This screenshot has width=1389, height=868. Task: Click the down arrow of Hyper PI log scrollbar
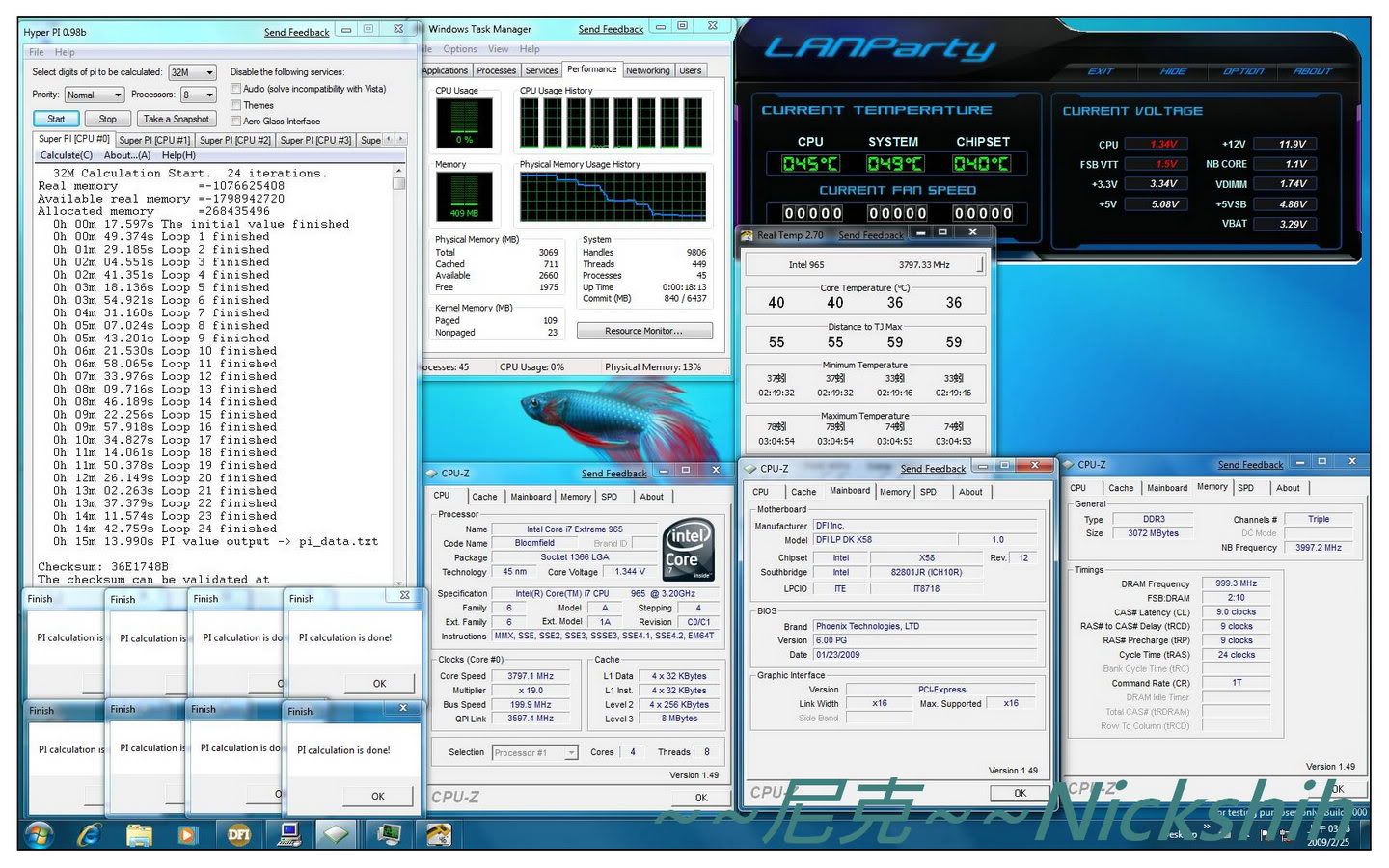tap(399, 582)
